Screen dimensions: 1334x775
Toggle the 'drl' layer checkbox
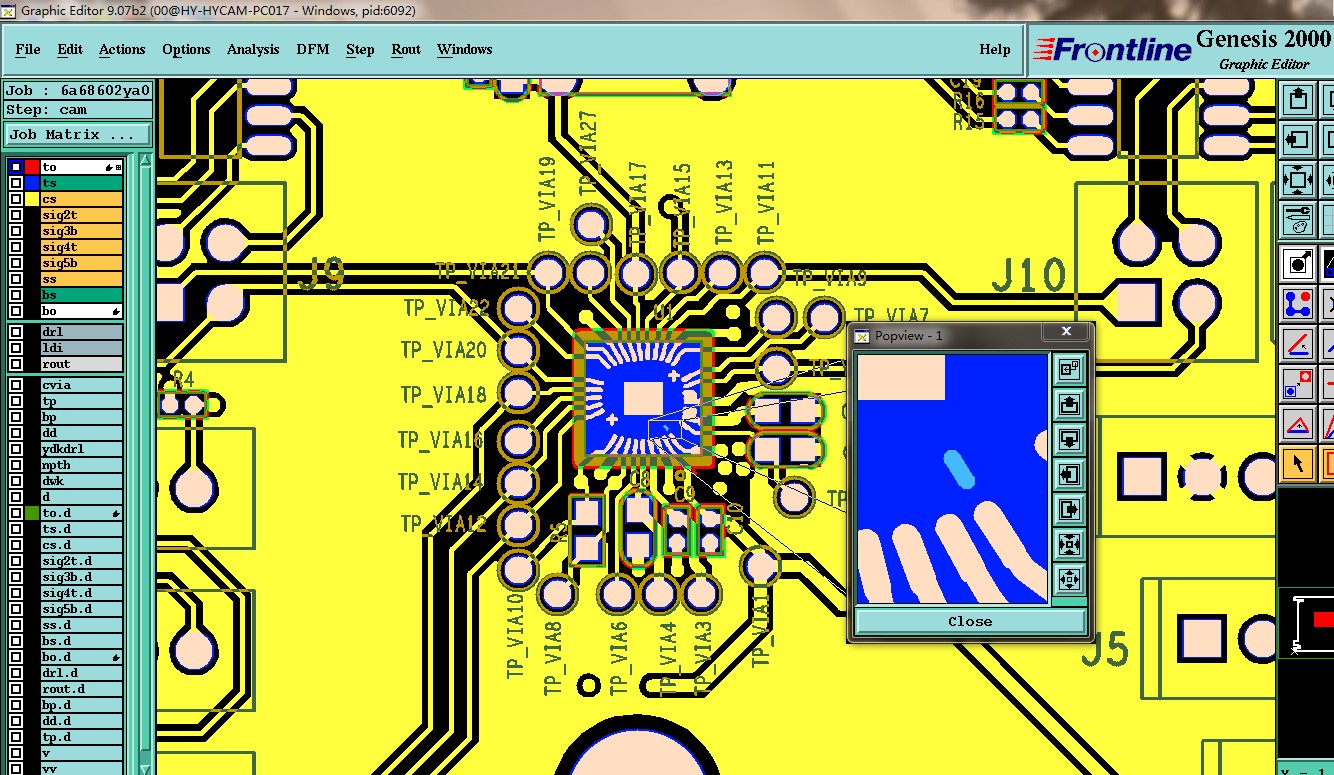coord(16,332)
